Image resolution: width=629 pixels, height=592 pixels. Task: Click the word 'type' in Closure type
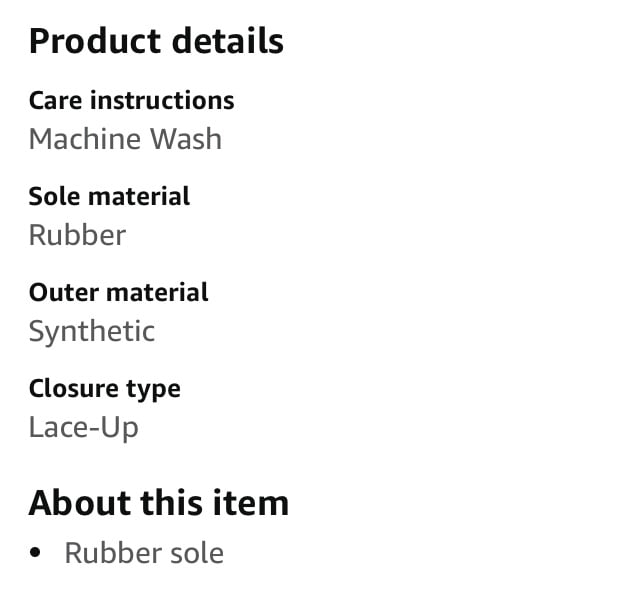(x=153, y=390)
